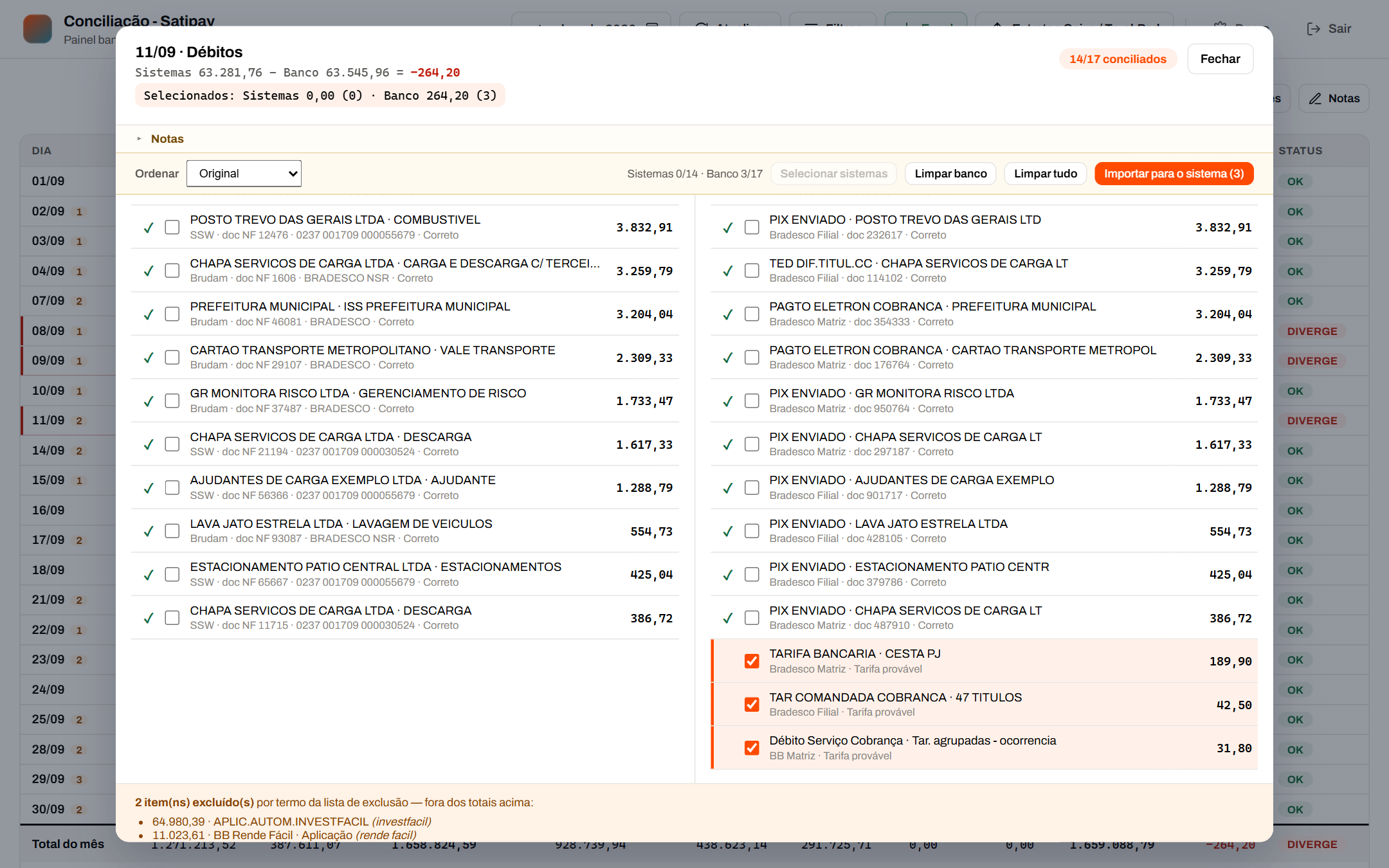Screen dimensions: 1389x868
Task: Check the CARTAO TRANSPORTE METROPOLITANO system checkbox
Action: (x=172, y=357)
